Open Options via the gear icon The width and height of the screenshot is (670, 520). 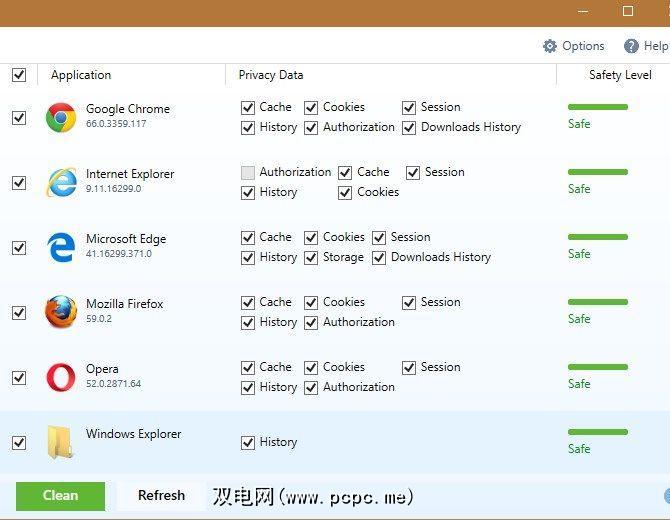click(x=550, y=46)
